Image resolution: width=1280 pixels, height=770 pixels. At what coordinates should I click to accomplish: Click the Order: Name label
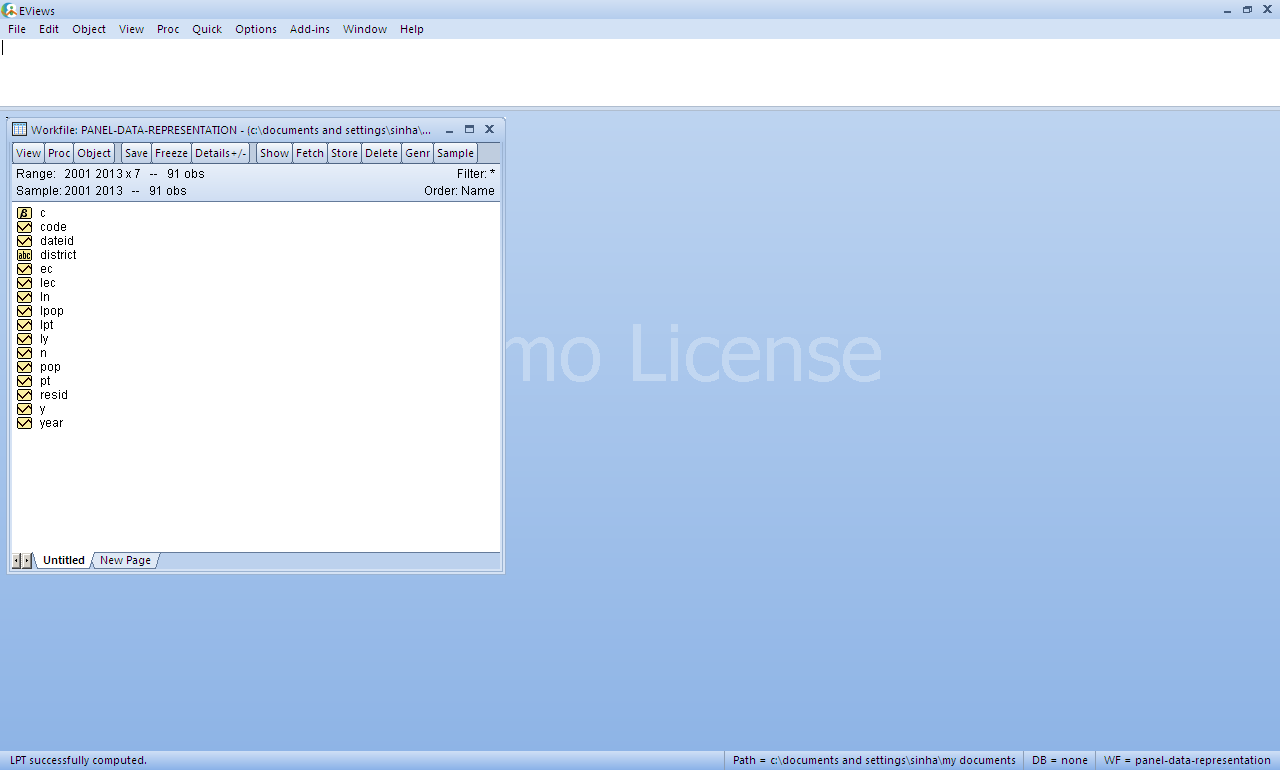click(x=459, y=191)
